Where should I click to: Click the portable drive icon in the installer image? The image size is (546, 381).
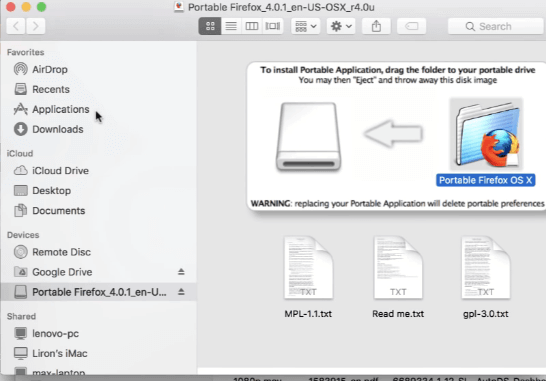coord(309,137)
